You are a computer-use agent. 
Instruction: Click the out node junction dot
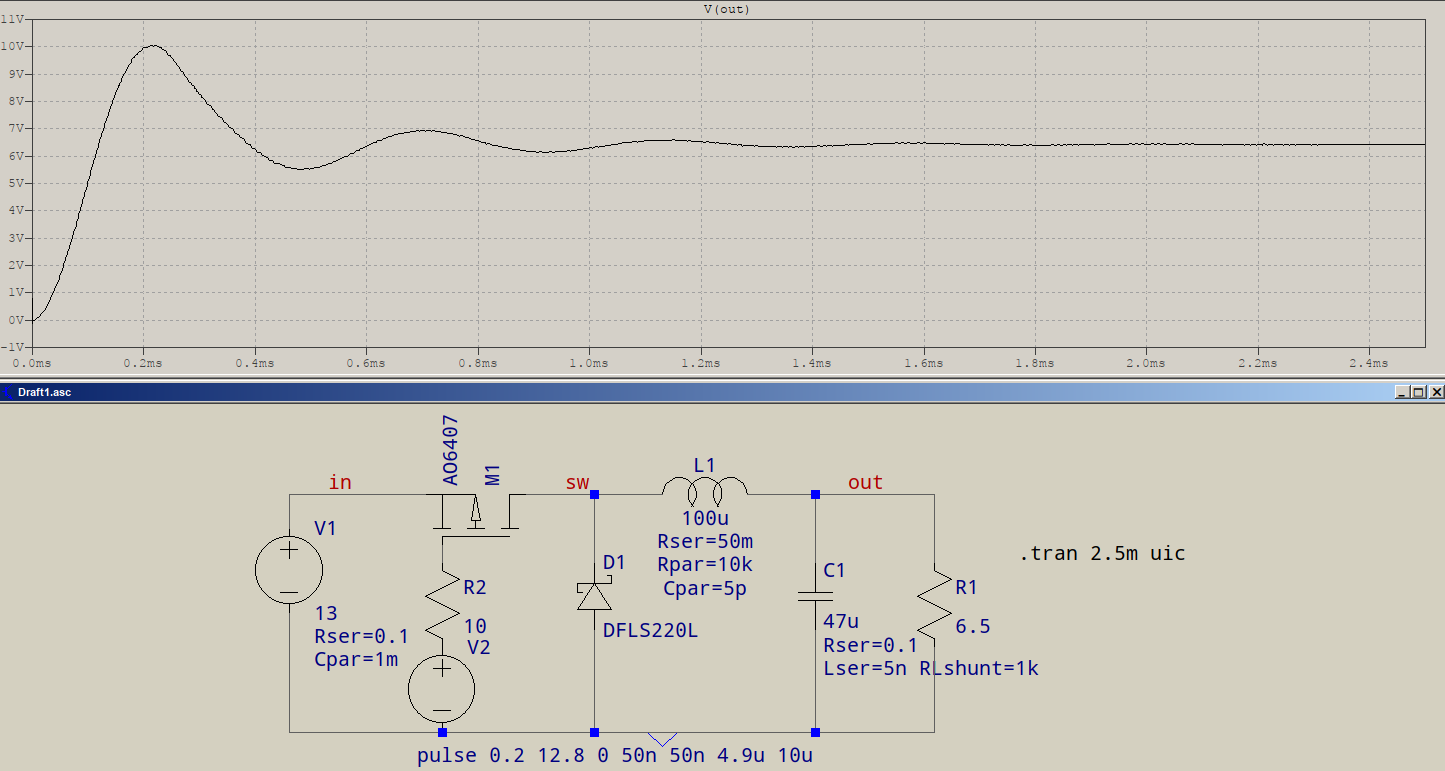point(815,494)
